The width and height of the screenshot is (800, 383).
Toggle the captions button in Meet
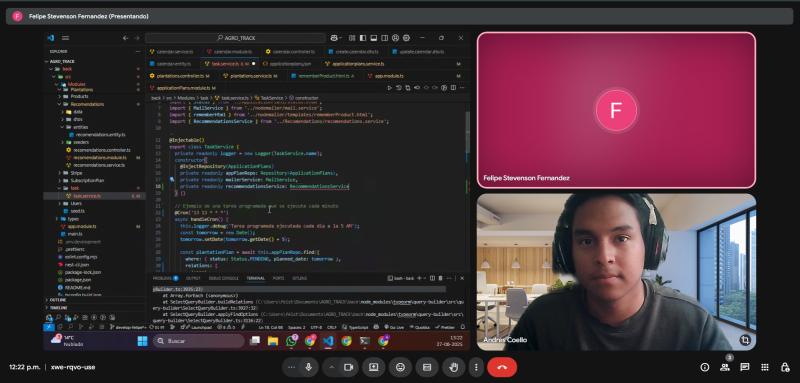click(427, 367)
